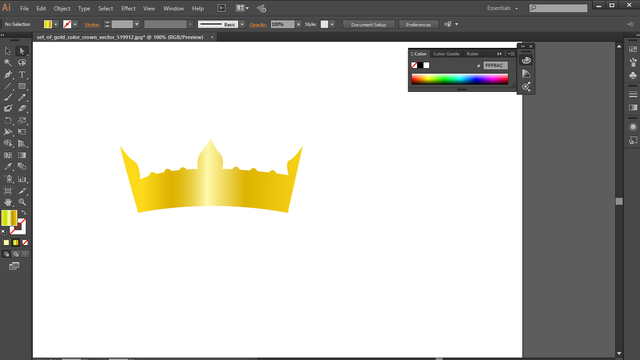
Task: Open the Essentials workspace dropdown
Action: pyautogui.click(x=502, y=8)
